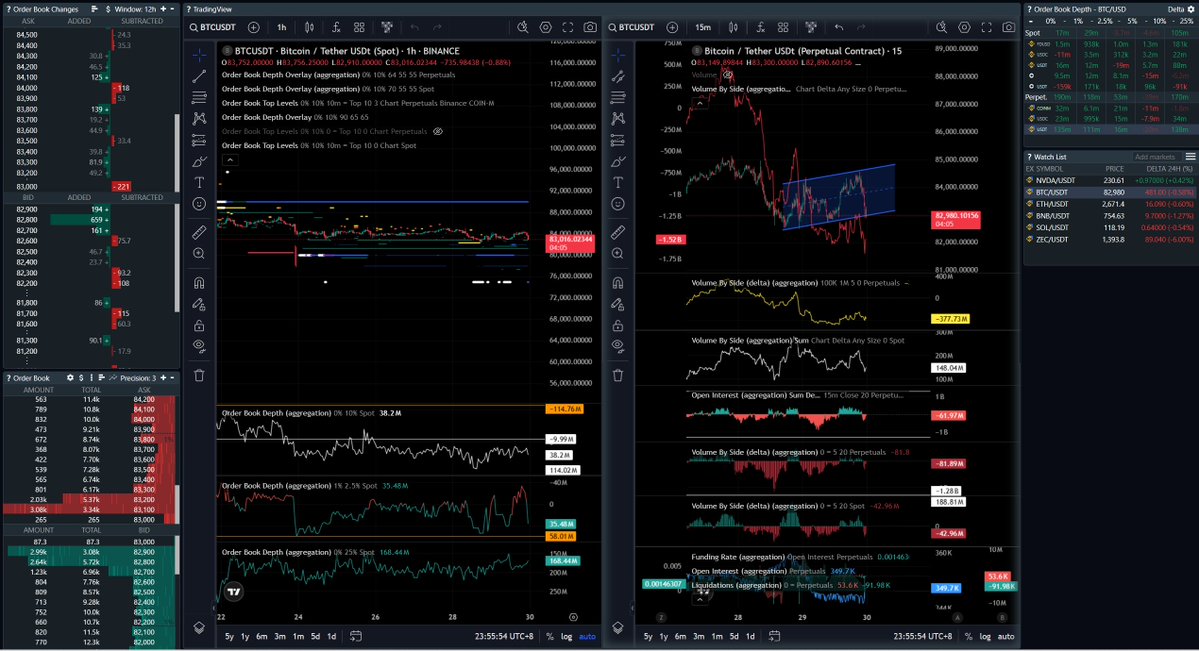
Task: Open BTCUSDT symbol search on left chart
Action: 213,28
